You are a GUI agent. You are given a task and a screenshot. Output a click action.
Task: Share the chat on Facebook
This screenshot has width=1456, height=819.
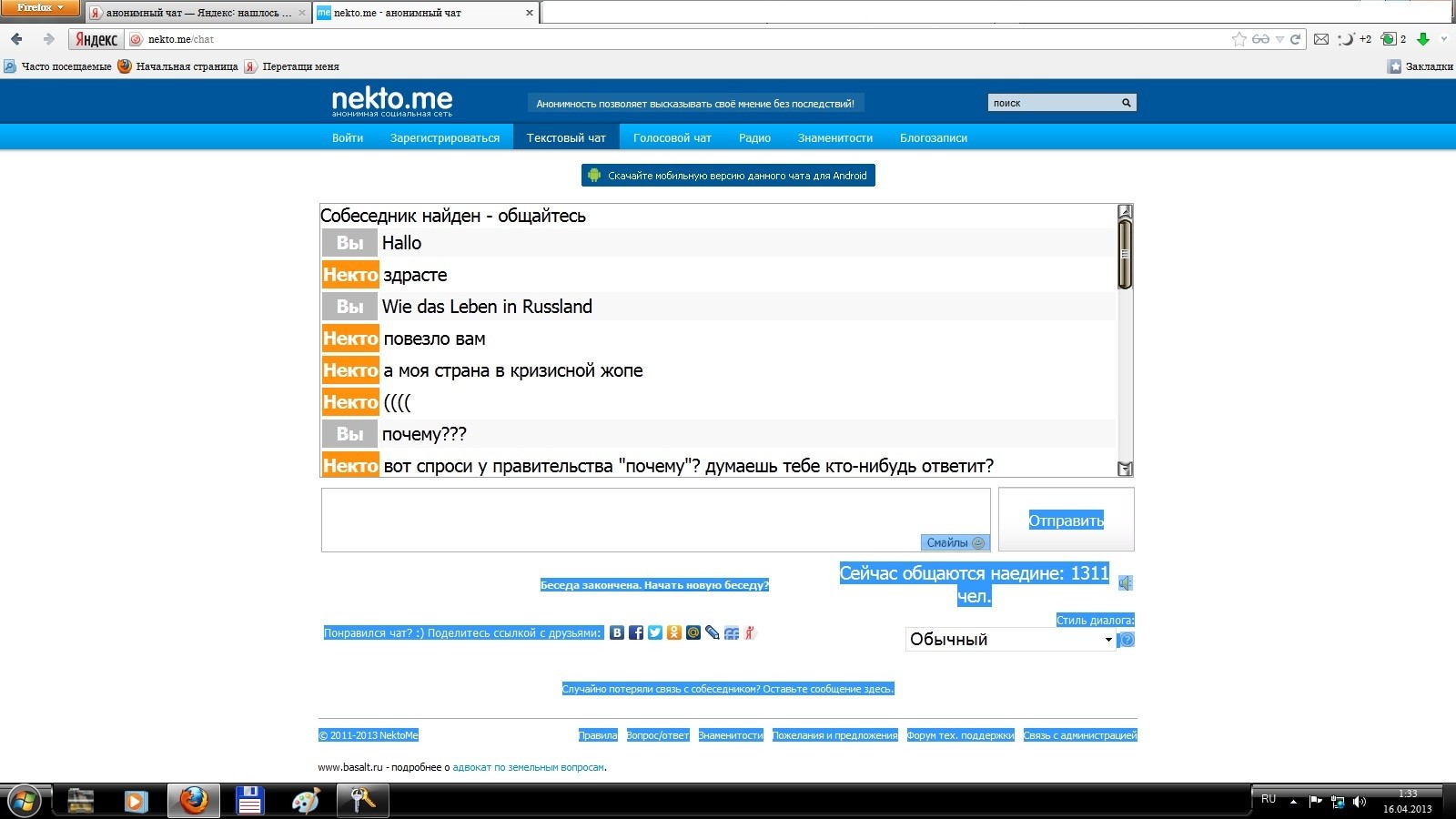click(636, 632)
